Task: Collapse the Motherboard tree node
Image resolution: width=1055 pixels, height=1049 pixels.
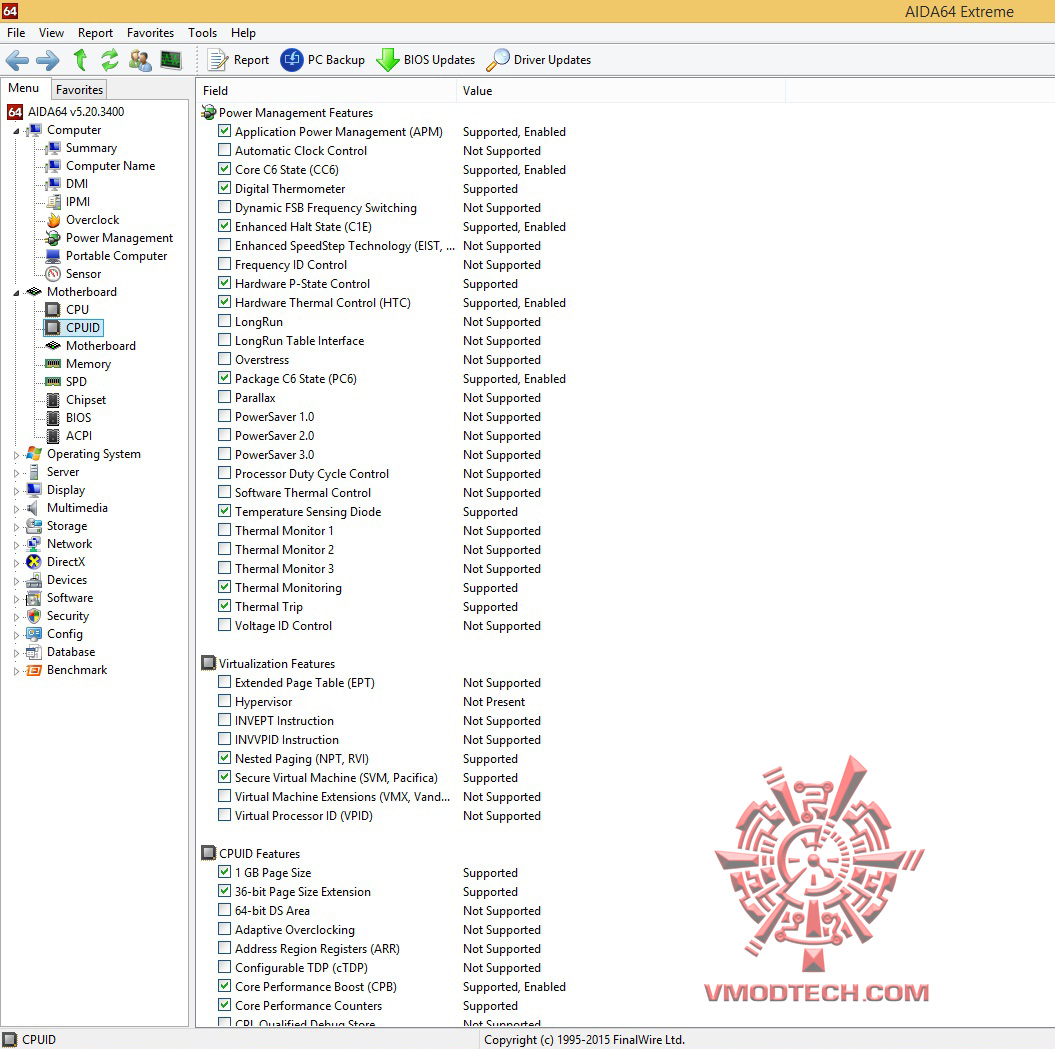Action: (x=17, y=293)
